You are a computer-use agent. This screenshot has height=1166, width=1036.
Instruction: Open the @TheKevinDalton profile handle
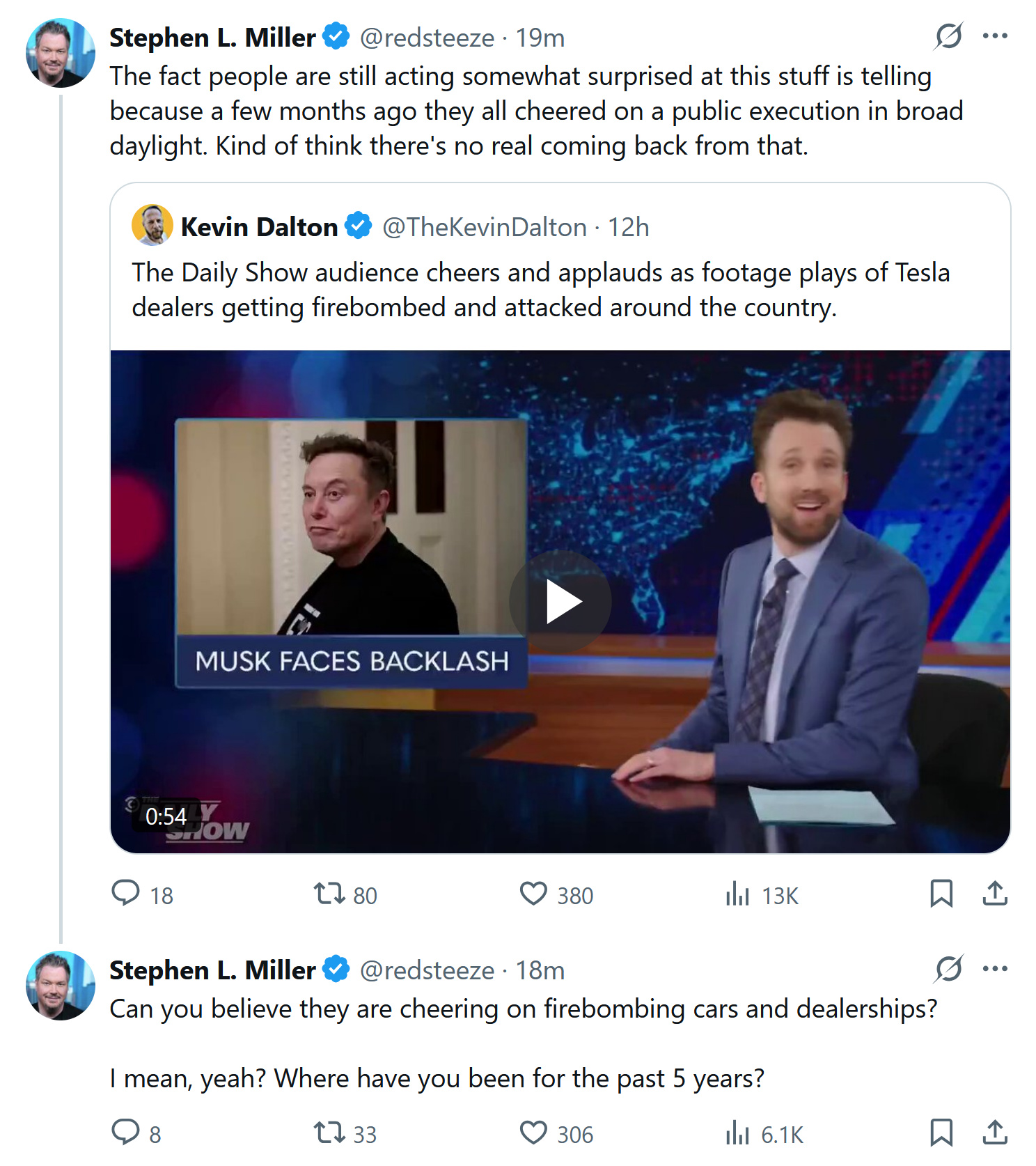point(485,227)
